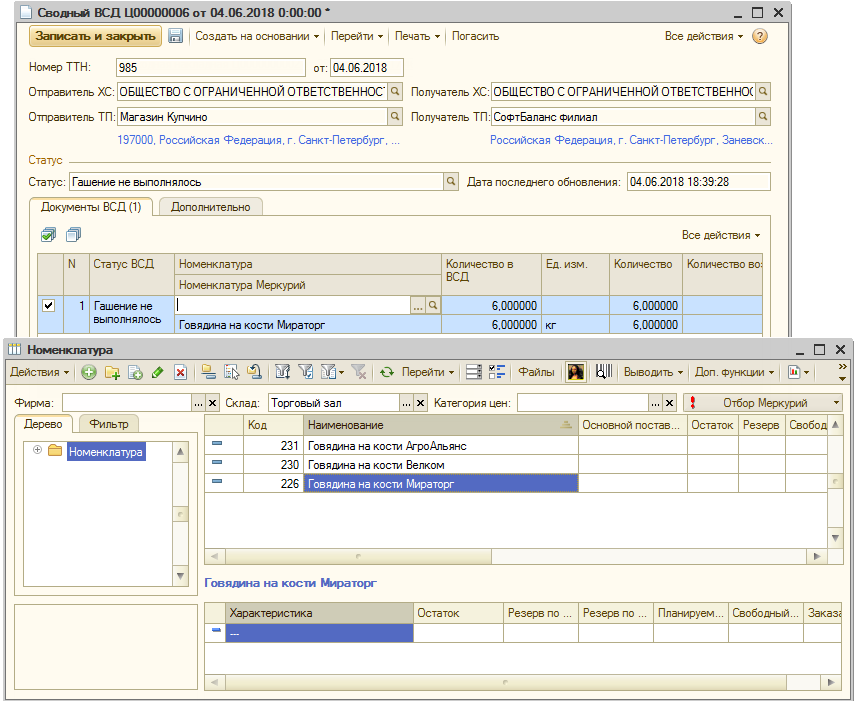This screenshot has width=855, height=703.
Task: Select Номенклатура folder in tree
Action: [x=106, y=452]
